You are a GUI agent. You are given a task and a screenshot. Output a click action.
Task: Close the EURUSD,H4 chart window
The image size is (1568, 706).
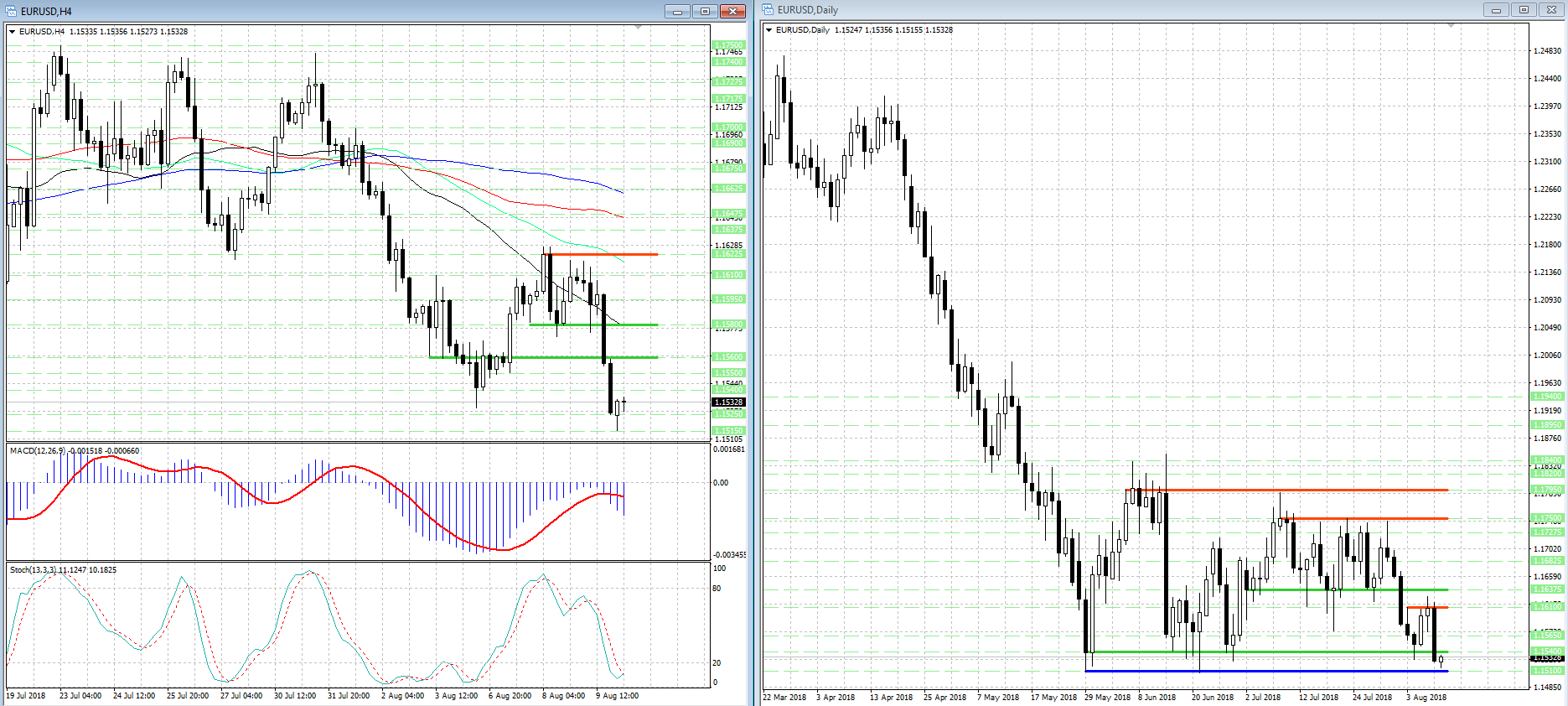click(x=732, y=11)
